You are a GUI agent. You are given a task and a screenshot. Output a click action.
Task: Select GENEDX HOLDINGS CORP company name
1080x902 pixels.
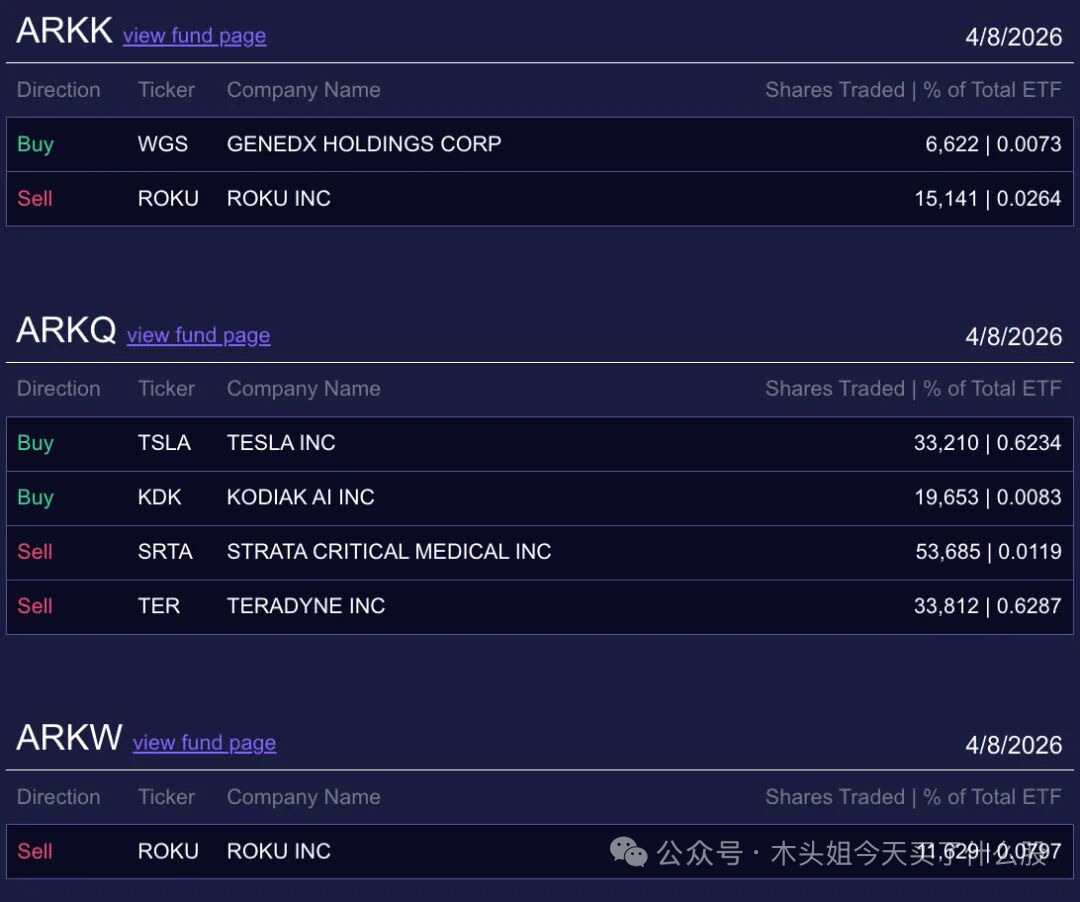click(364, 144)
